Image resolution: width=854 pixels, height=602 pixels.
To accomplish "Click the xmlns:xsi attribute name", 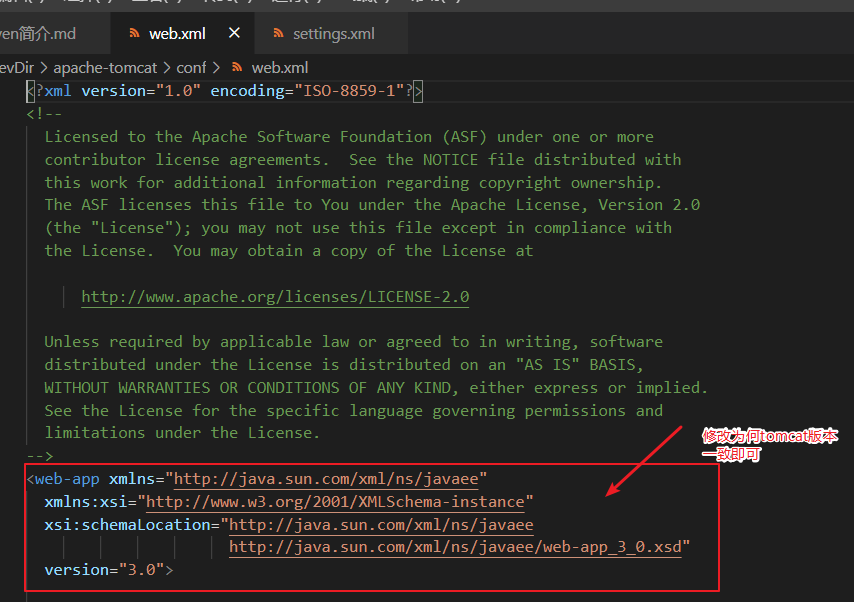I will click(x=86, y=502).
